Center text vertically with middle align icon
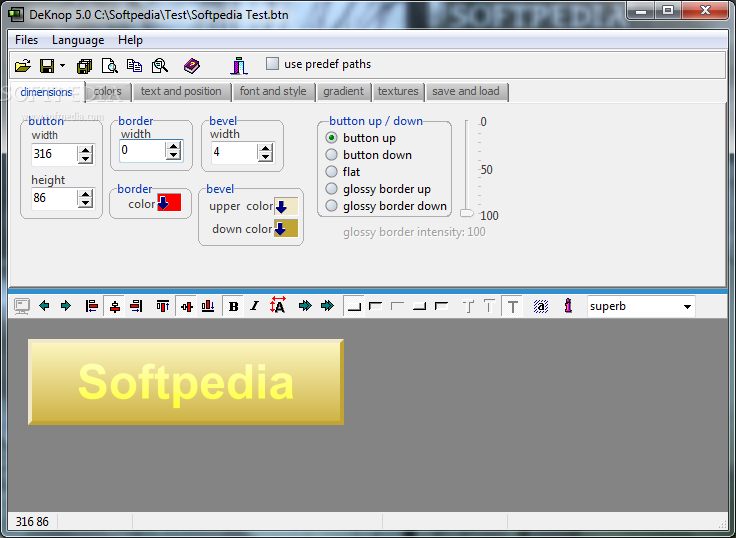 click(x=186, y=306)
